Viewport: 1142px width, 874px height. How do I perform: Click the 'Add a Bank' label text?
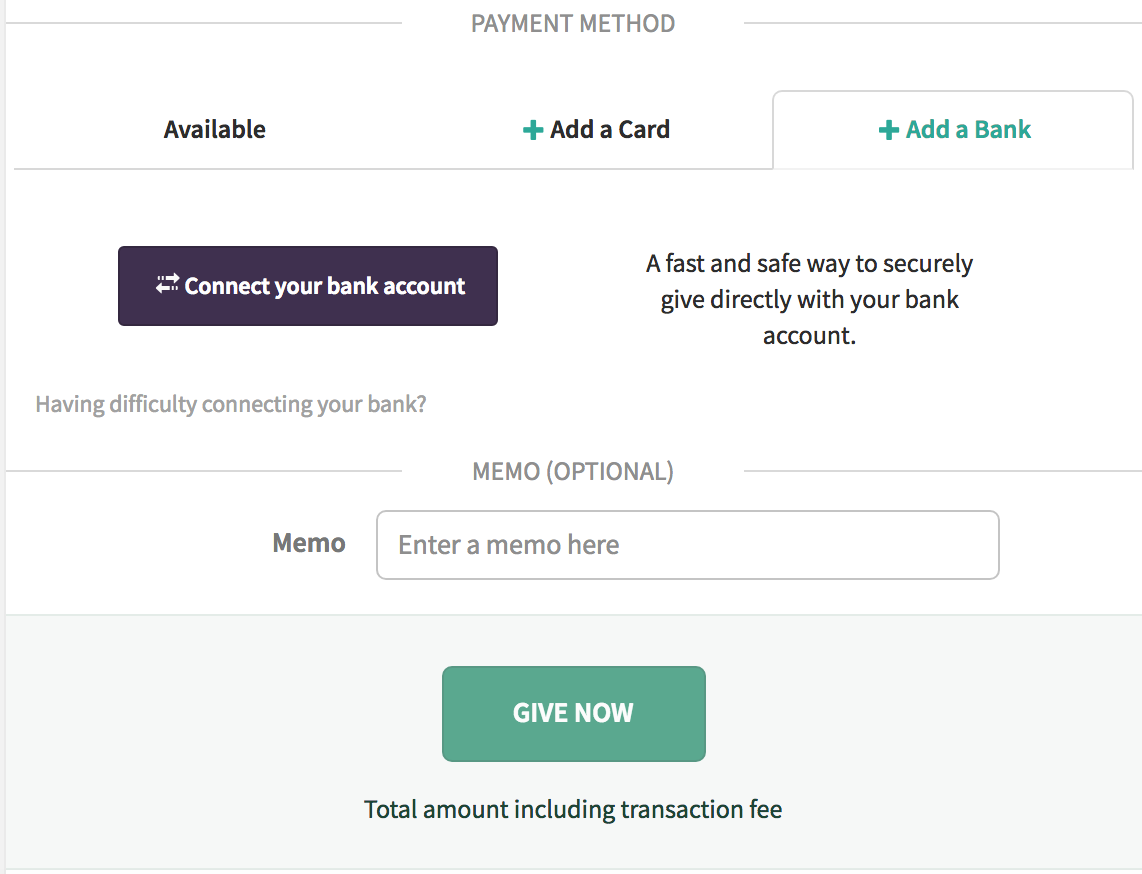point(968,130)
